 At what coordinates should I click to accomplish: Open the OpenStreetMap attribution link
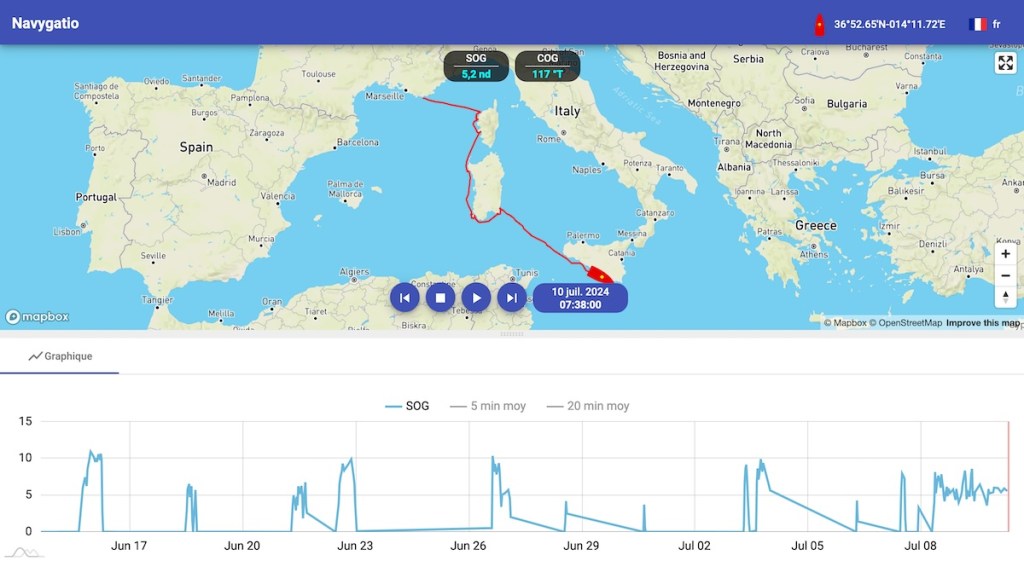(909, 323)
